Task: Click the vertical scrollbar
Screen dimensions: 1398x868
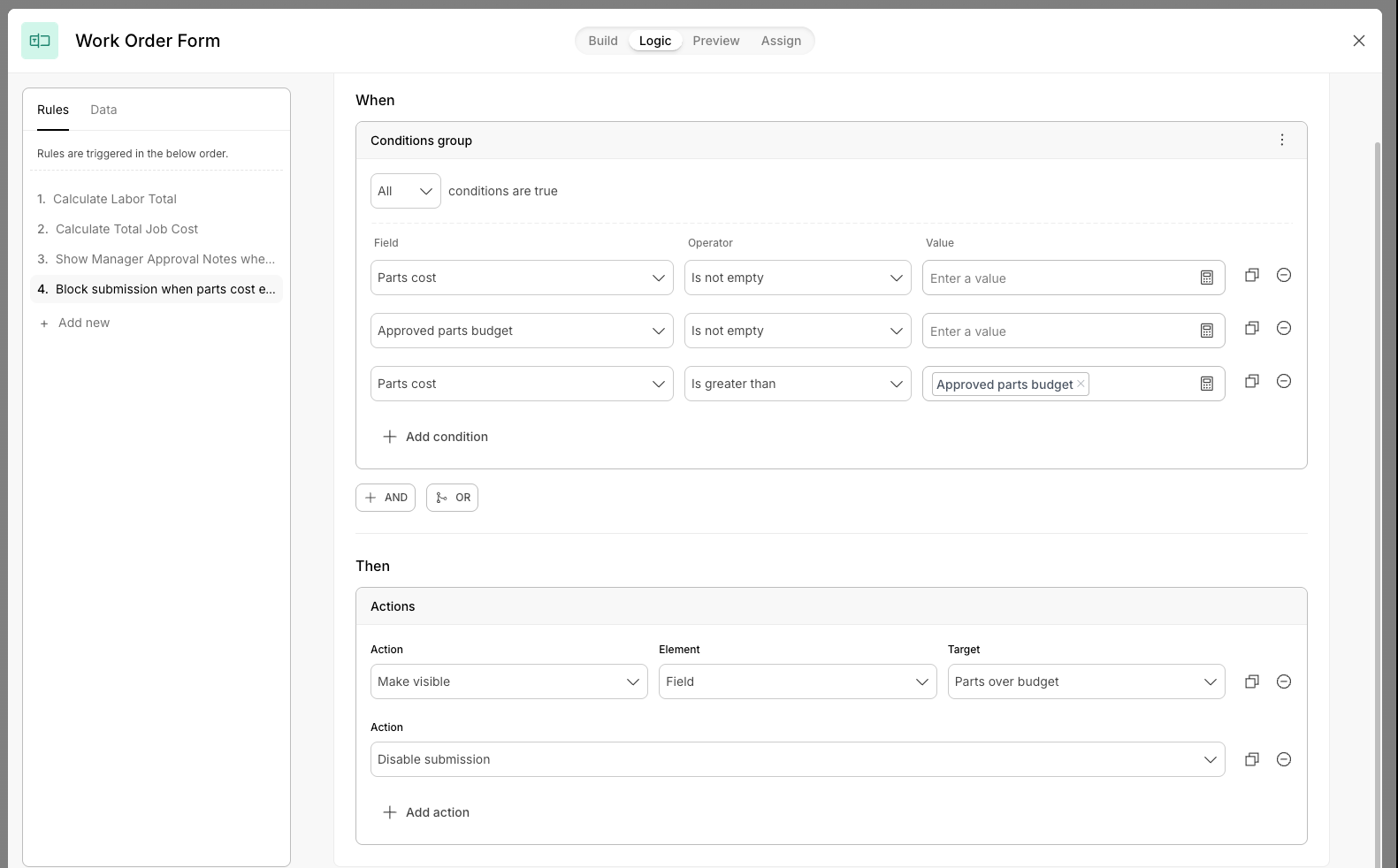Action: pyautogui.click(x=1377, y=504)
